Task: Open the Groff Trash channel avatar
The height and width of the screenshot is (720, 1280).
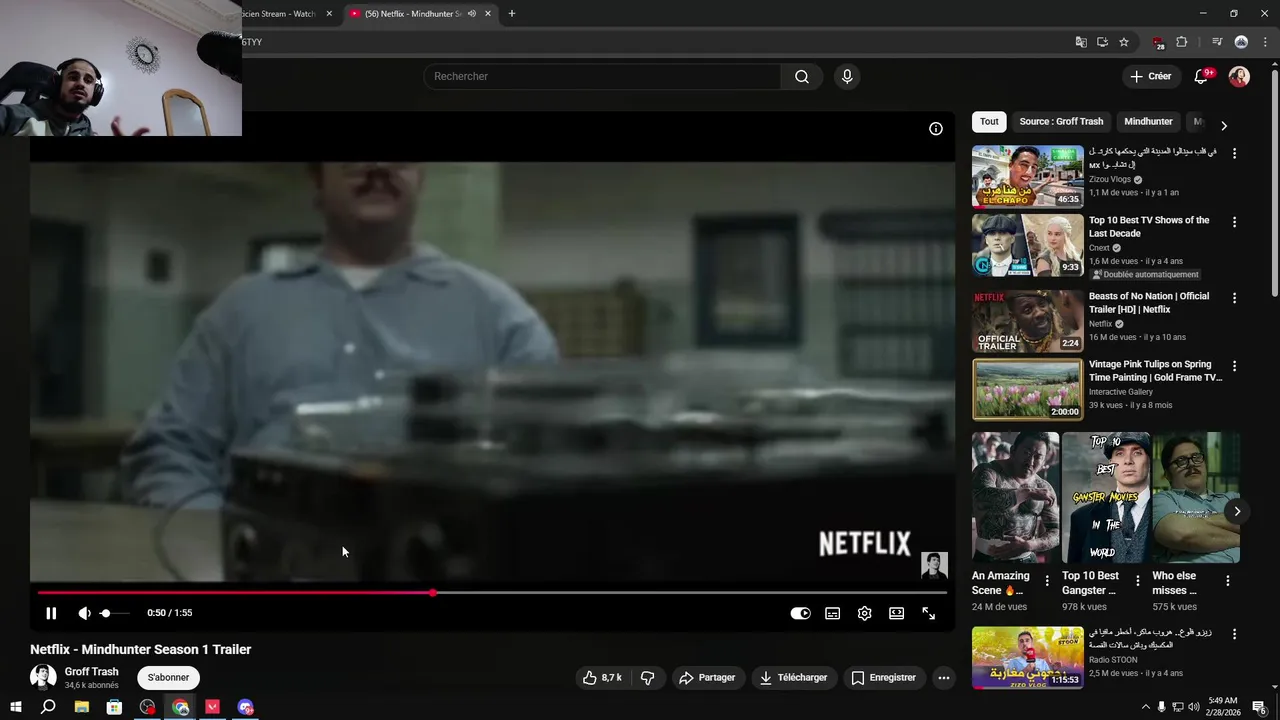Action: [43, 677]
